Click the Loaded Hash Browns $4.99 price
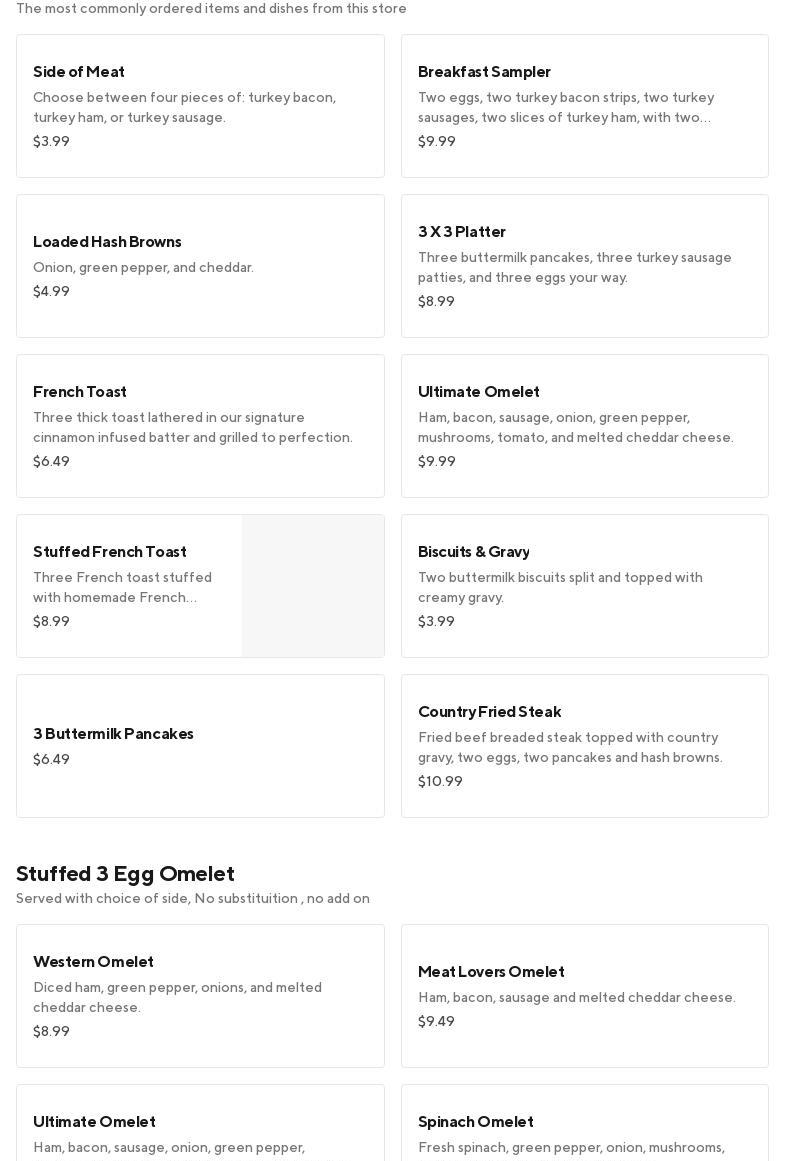785x1161 pixels. coord(51,292)
